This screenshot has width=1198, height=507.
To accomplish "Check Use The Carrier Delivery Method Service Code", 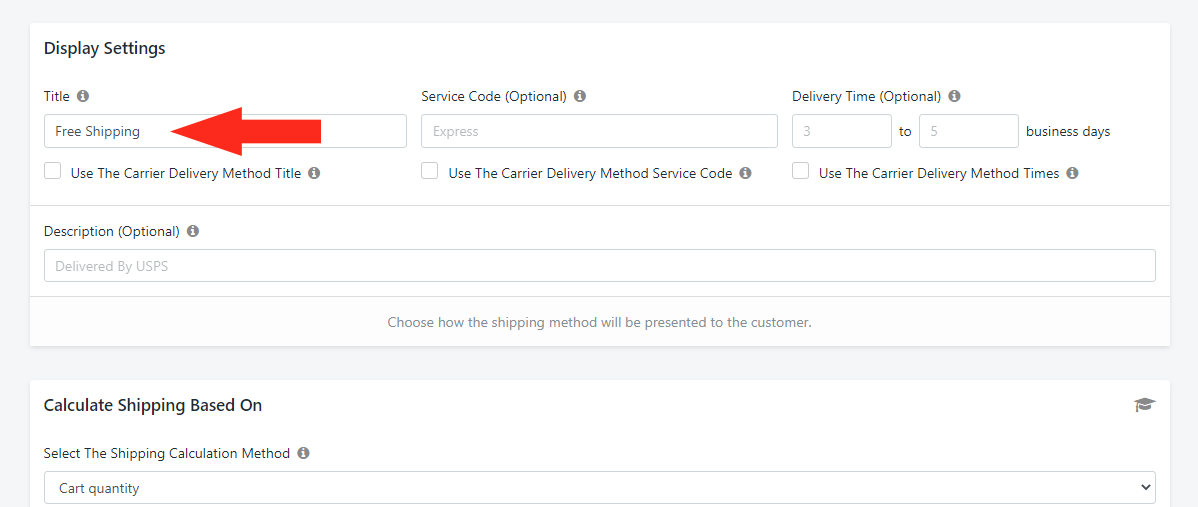I will click(x=430, y=171).
